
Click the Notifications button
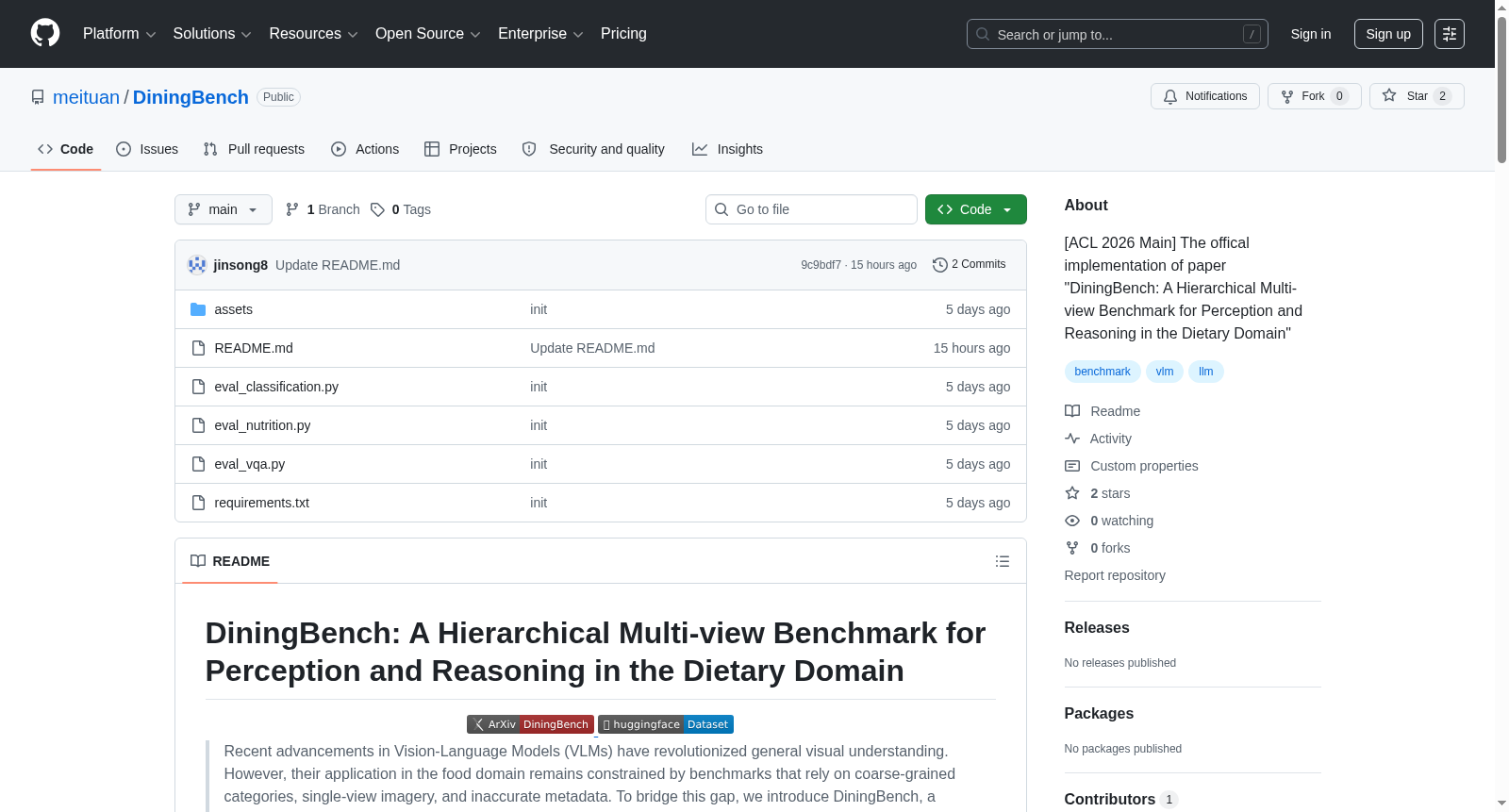(1205, 96)
